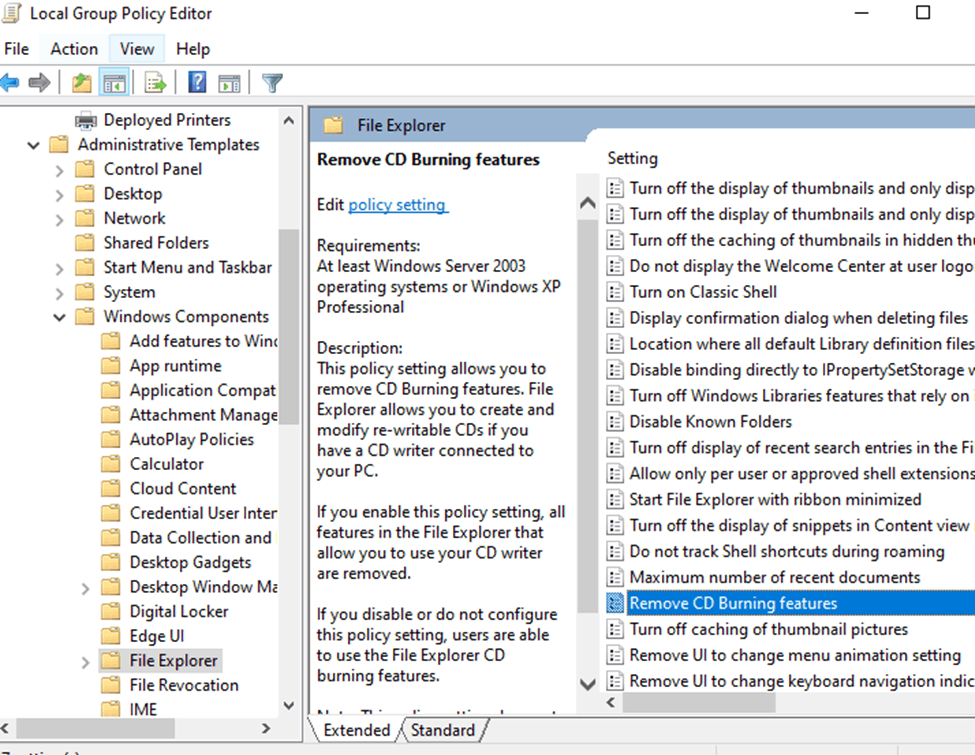Select "Maximum number of recent documents" setting
Screen dimensions: 975x755
tap(775, 577)
